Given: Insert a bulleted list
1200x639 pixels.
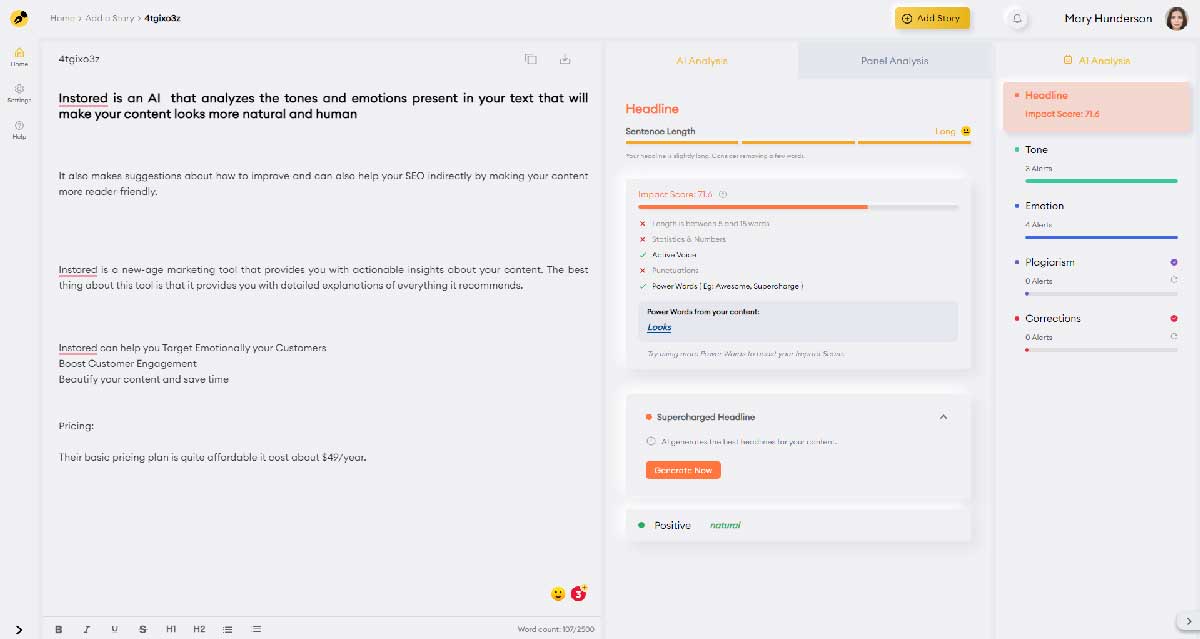Looking at the screenshot, I should click(228, 629).
